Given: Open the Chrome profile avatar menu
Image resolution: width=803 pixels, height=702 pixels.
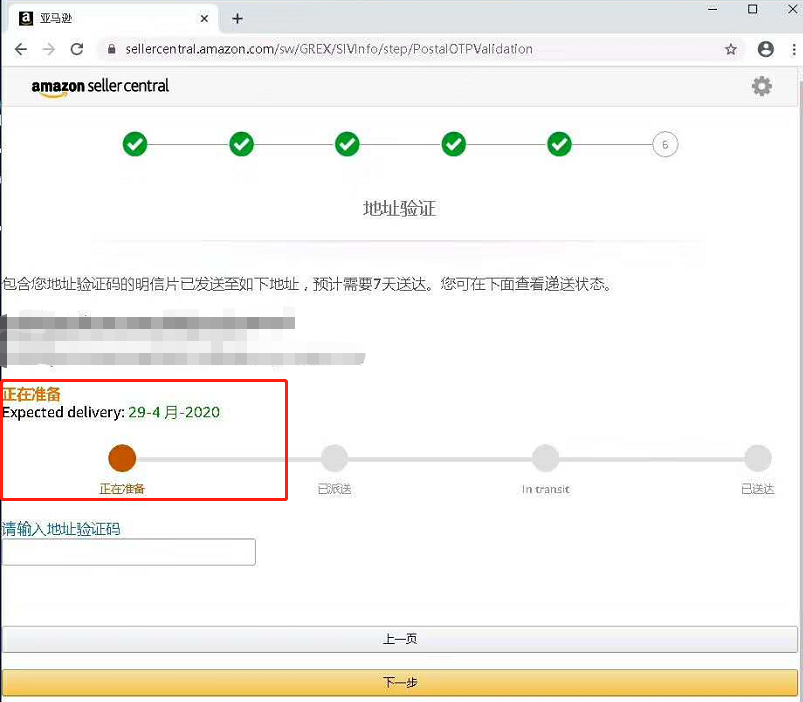Looking at the screenshot, I should click(766, 49).
